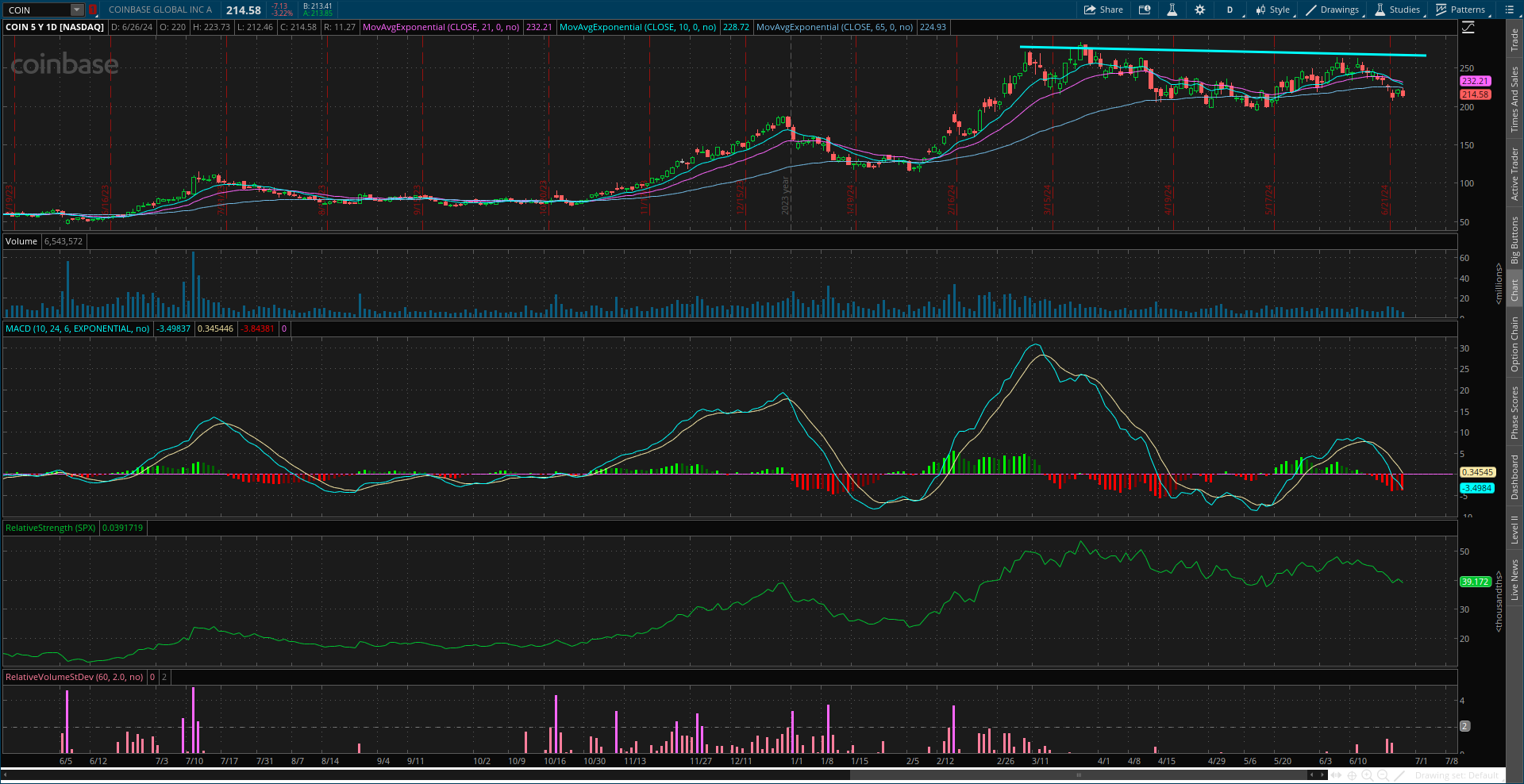Click the price axis scale icon
The height and width of the screenshot is (784, 1524).
coord(1468,27)
